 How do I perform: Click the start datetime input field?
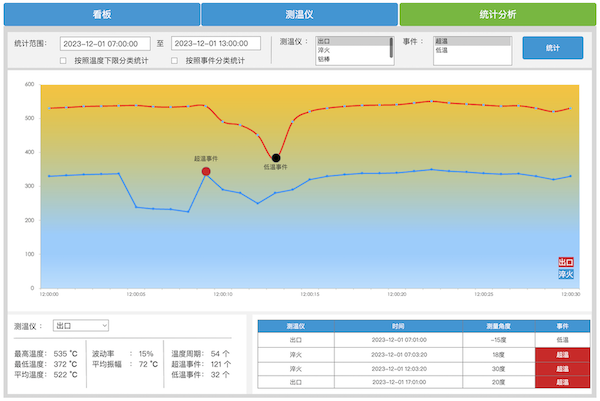click(103, 44)
